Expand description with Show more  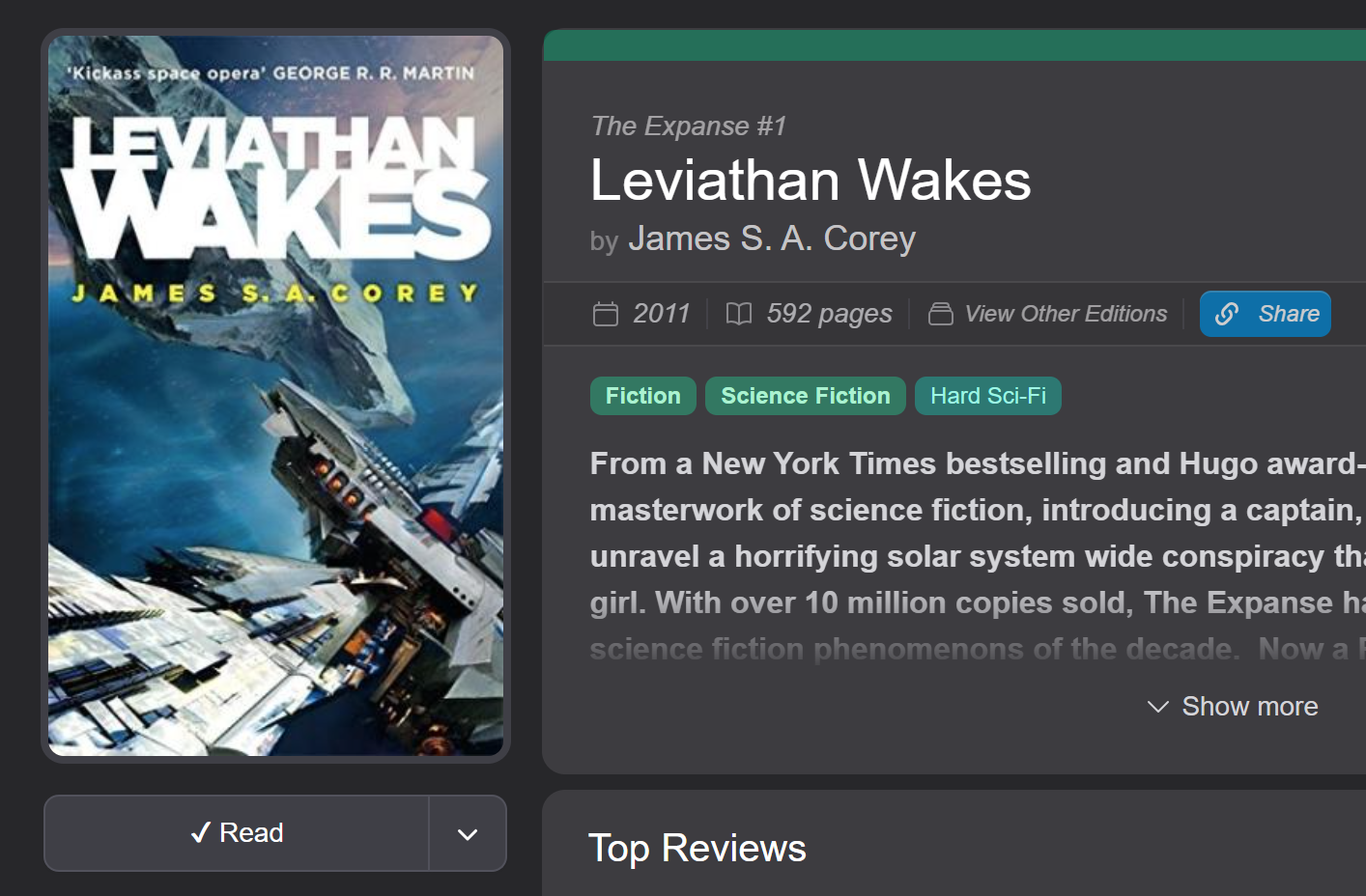point(1233,707)
